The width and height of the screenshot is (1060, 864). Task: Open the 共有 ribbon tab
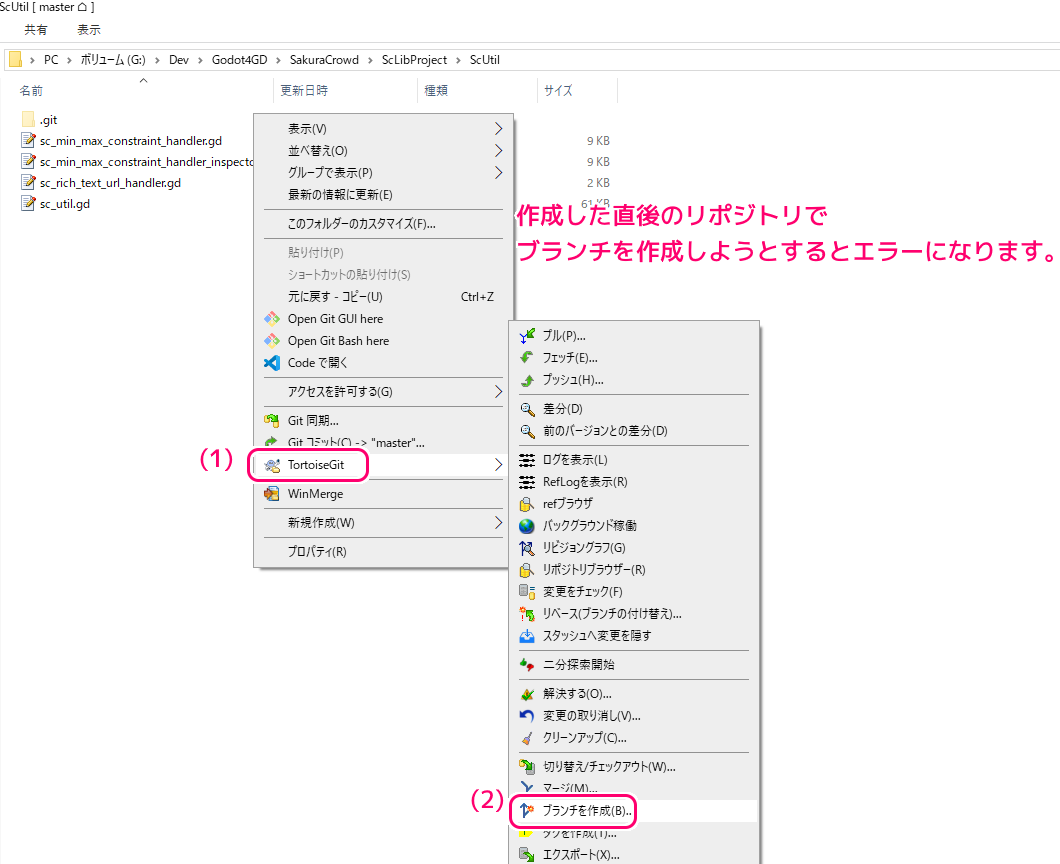[x=36, y=30]
